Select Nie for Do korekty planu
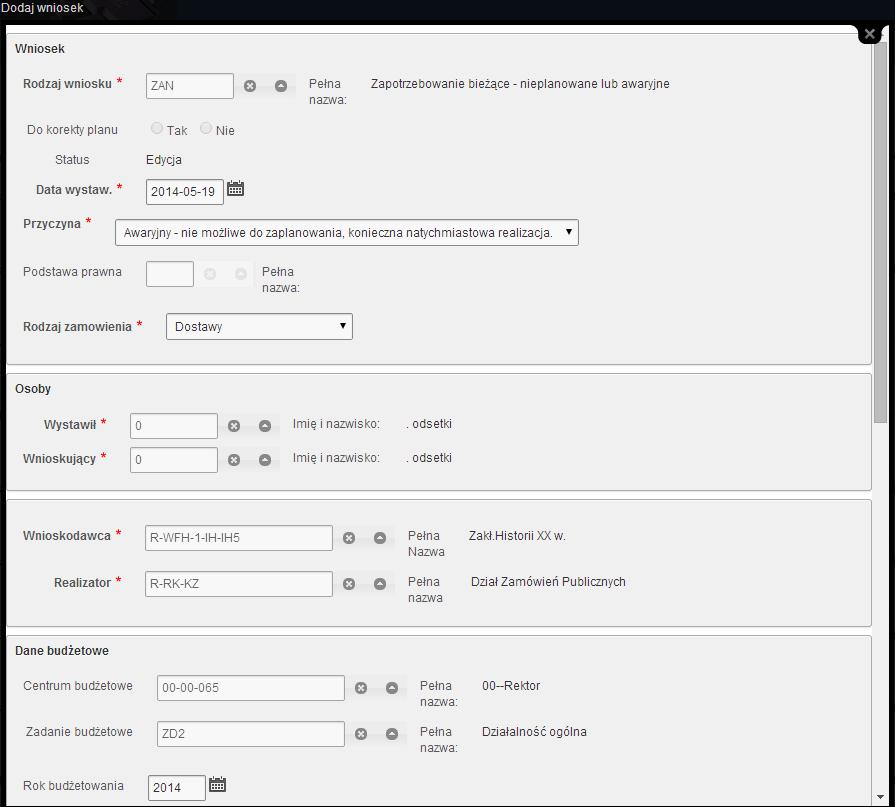This screenshot has width=895, height=807. [x=206, y=128]
